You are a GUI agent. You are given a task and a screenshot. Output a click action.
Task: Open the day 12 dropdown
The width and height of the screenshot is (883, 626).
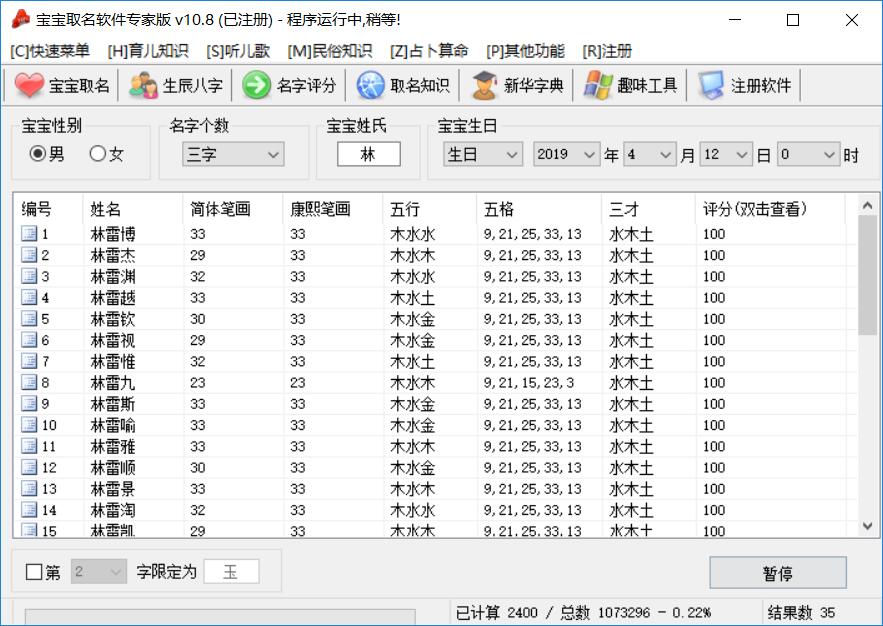pos(725,154)
